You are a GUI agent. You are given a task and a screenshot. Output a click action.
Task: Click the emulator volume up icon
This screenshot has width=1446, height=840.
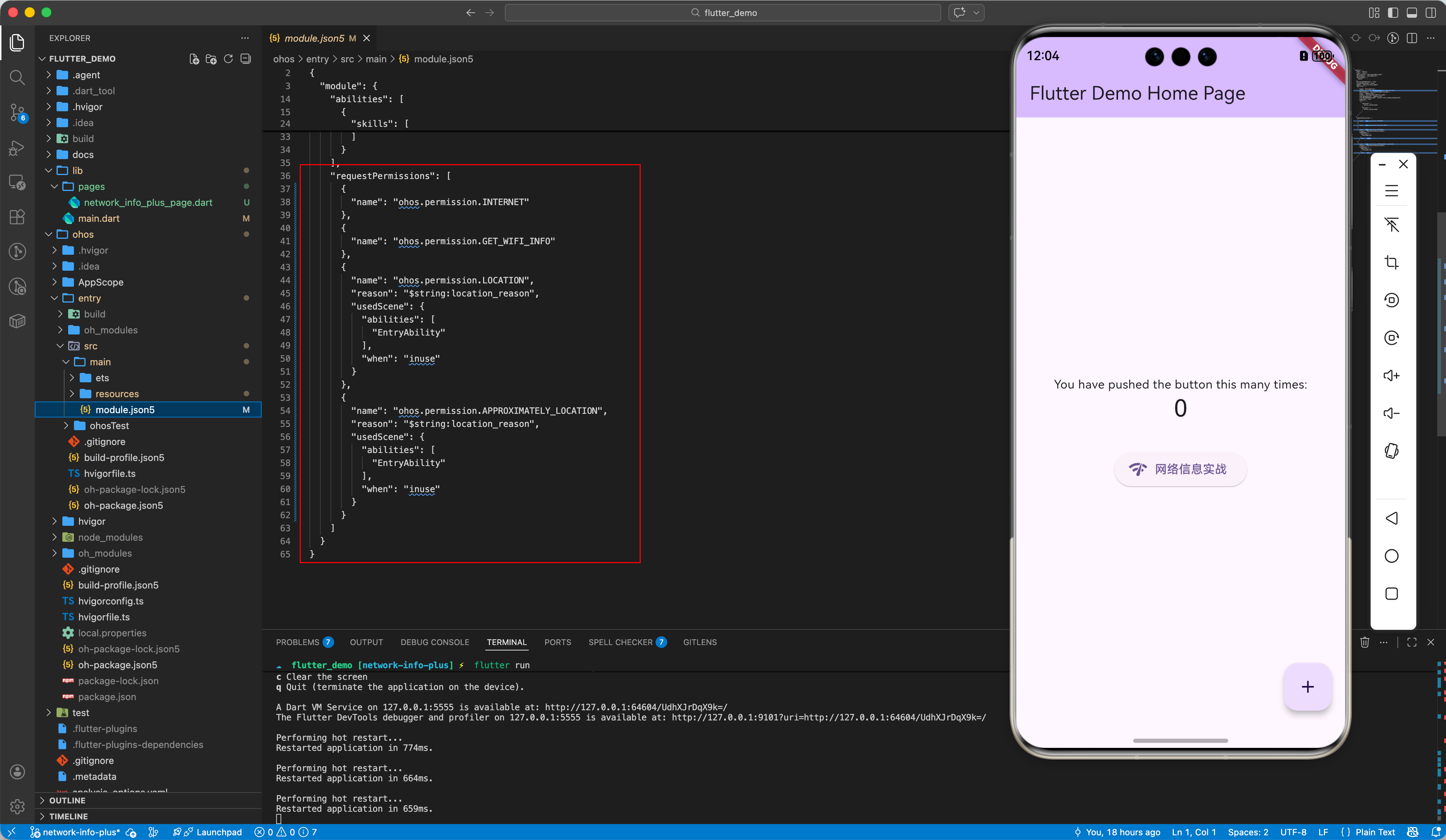click(1392, 375)
